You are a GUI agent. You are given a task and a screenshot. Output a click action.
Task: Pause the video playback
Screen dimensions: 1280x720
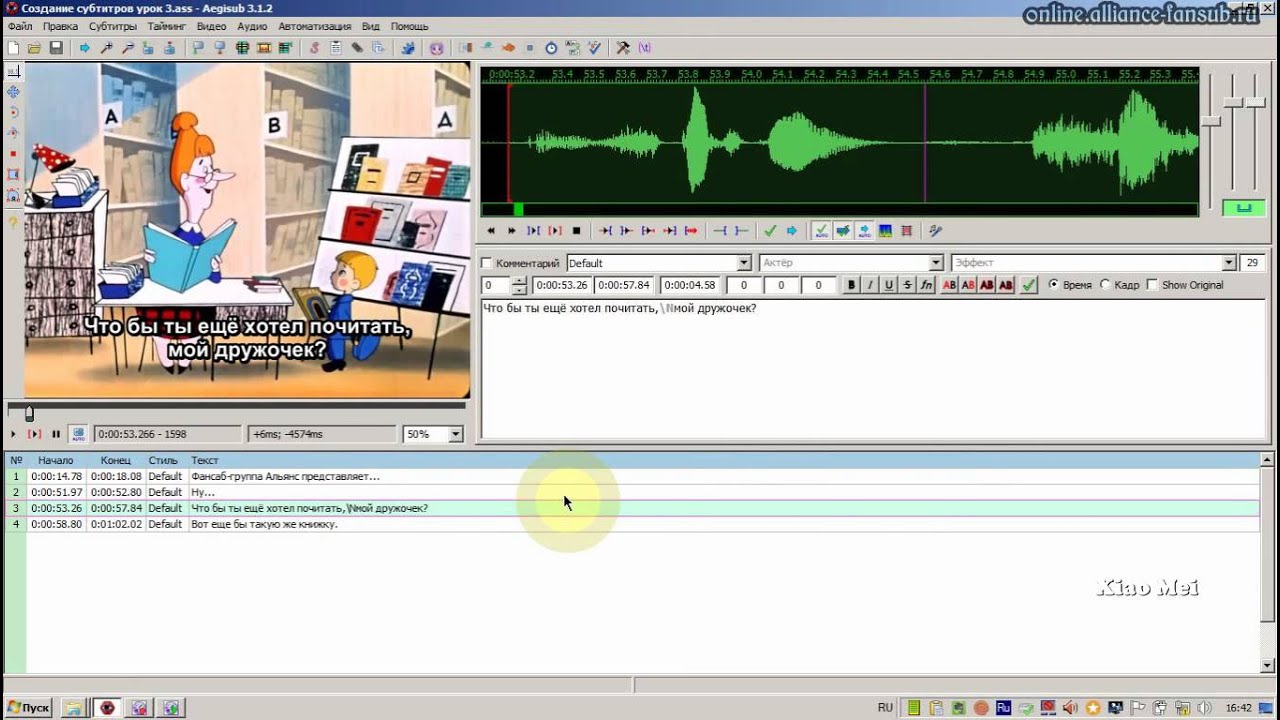coord(56,434)
